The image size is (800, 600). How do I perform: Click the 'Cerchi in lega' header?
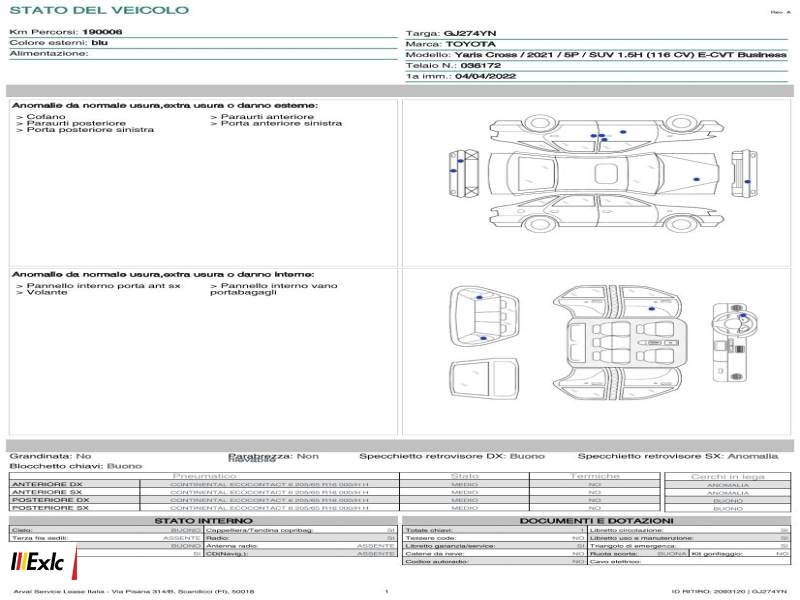(728, 477)
